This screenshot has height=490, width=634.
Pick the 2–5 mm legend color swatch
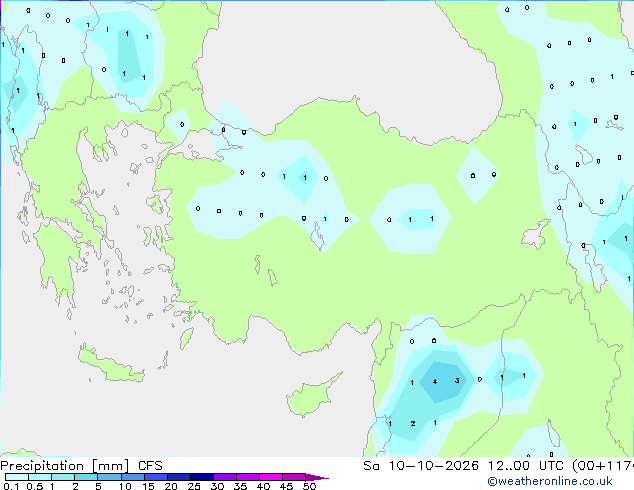[x=86, y=477]
